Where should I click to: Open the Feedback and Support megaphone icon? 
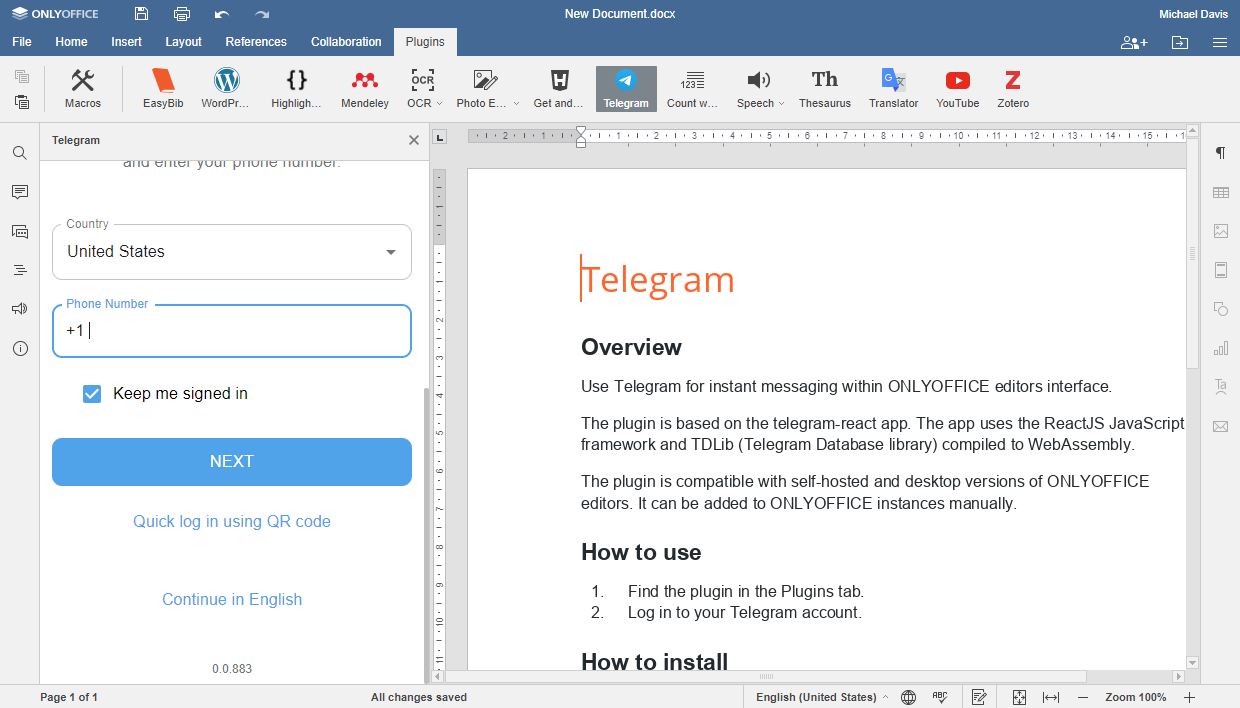click(x=20, y=309)
